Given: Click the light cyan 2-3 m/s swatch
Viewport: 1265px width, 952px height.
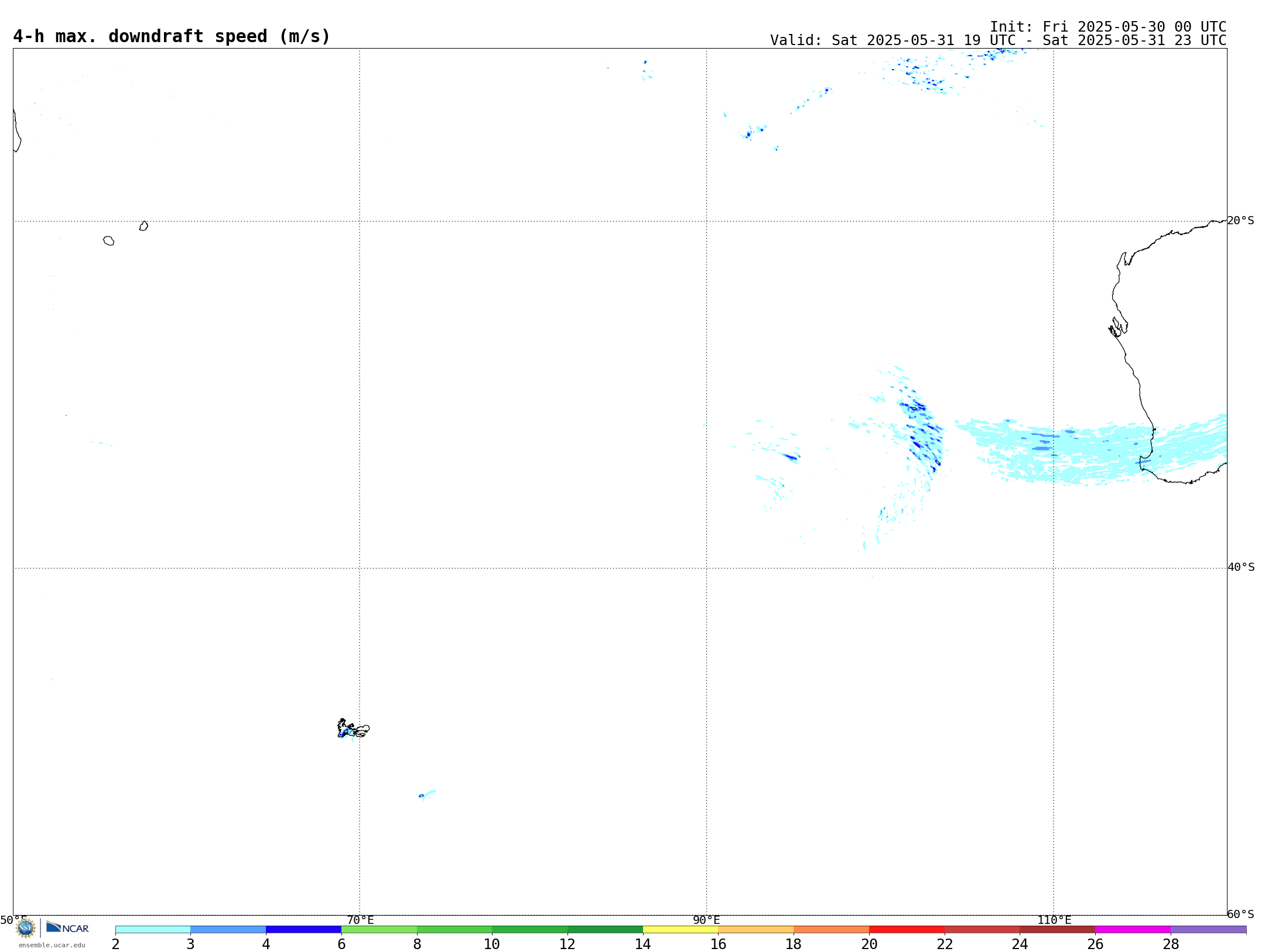Looking at the screenshot, I should pyautogui.click(x=153, y=930).
